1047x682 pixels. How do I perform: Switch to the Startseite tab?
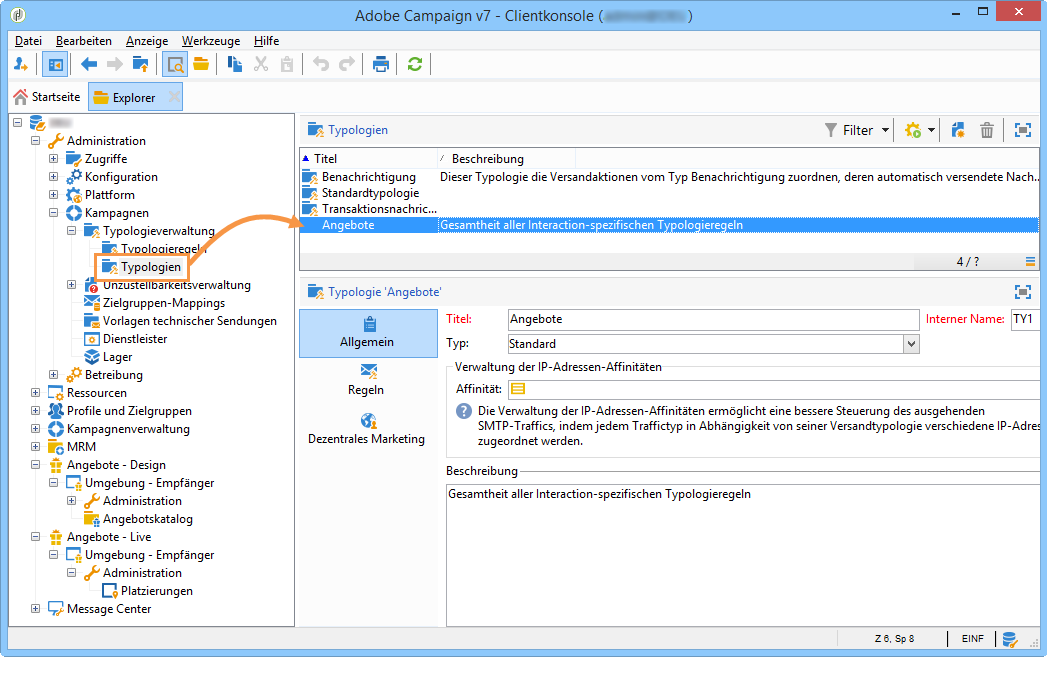(47, 97)
